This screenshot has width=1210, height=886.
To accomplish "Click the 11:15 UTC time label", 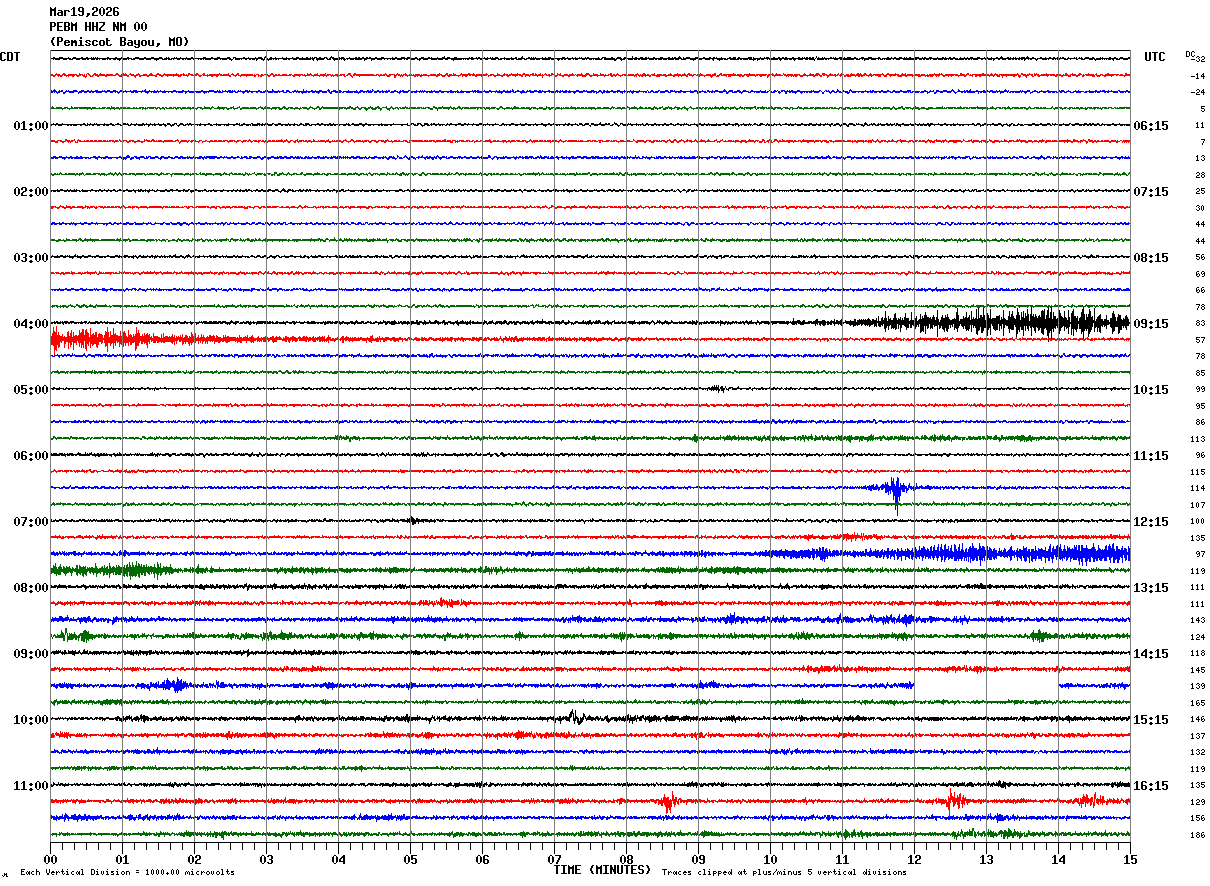I will (x=1150, y=456).
